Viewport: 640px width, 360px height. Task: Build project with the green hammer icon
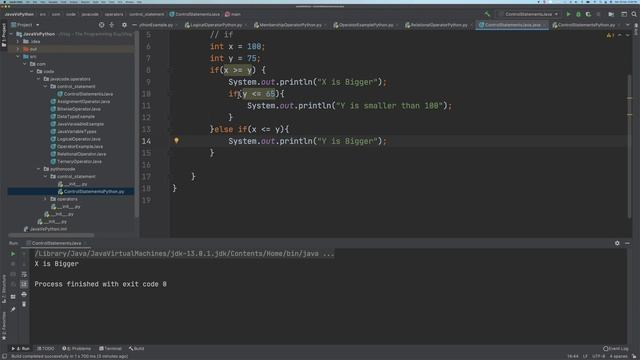point(487,14)
